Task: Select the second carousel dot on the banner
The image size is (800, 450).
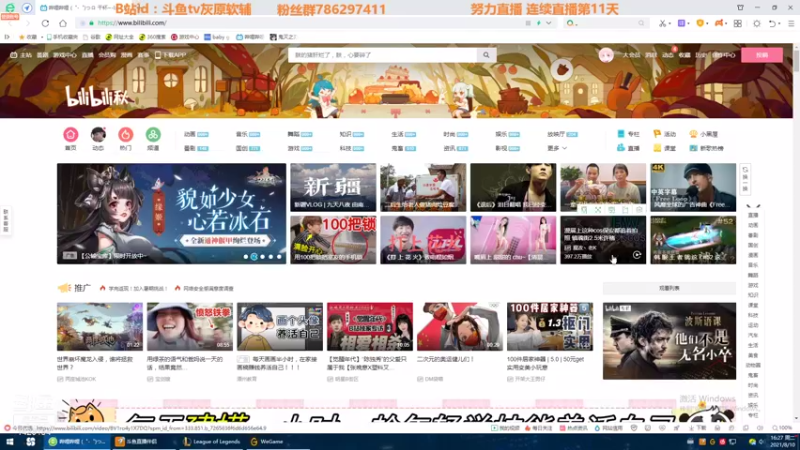Action: coord(254,257)
